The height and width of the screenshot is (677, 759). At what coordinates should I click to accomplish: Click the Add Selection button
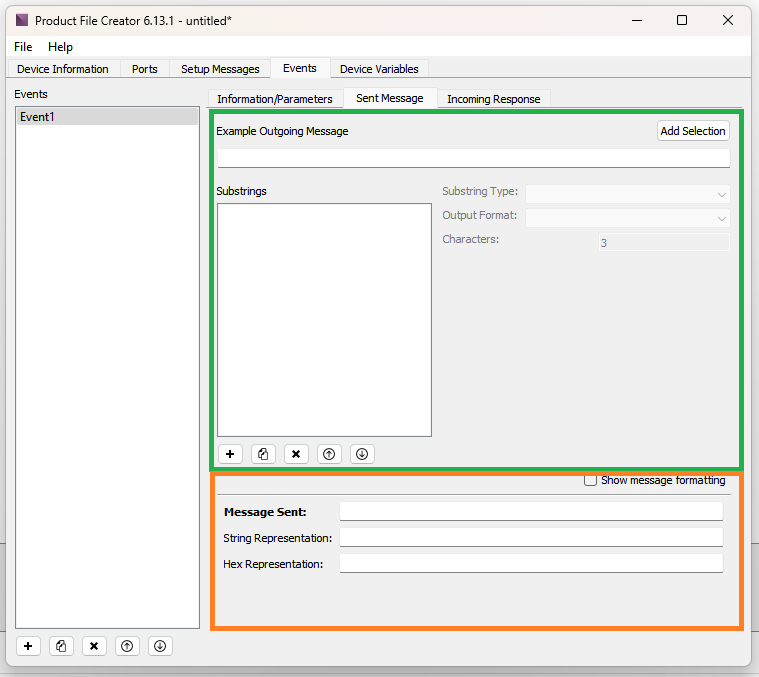pos(693,131)
